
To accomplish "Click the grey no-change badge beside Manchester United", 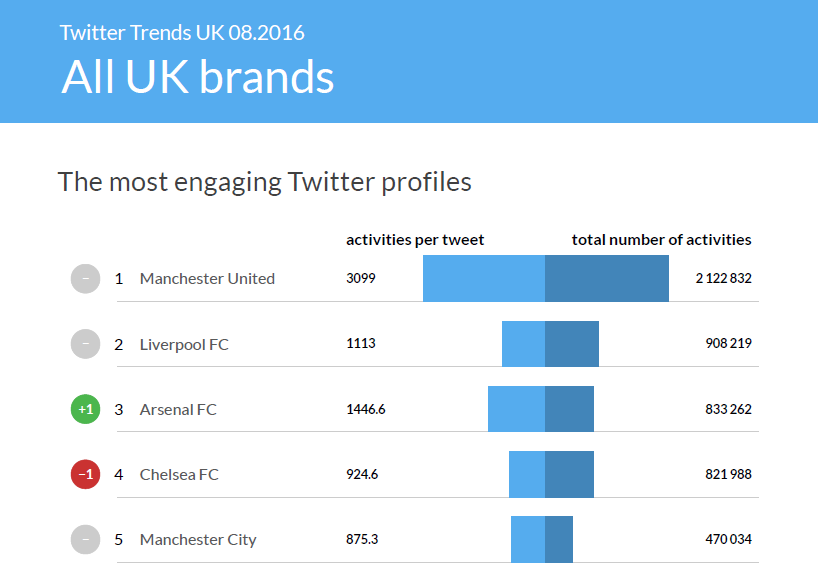I will 86,278.
